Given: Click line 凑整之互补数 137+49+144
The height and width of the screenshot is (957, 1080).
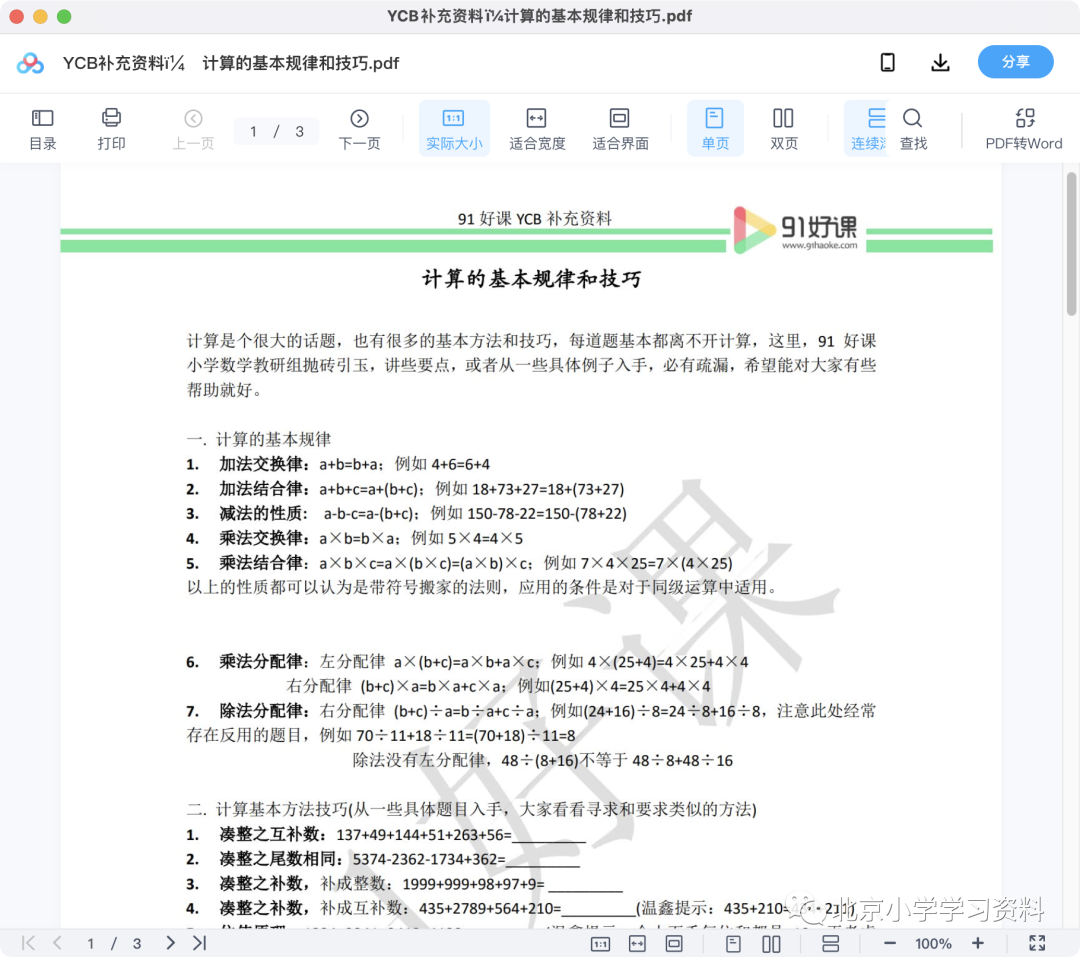Looking at the screenshot, I should click(386, 834).
